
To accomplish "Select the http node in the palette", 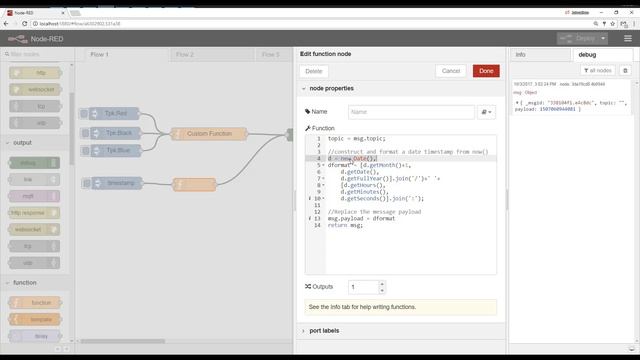I will 36,73.
